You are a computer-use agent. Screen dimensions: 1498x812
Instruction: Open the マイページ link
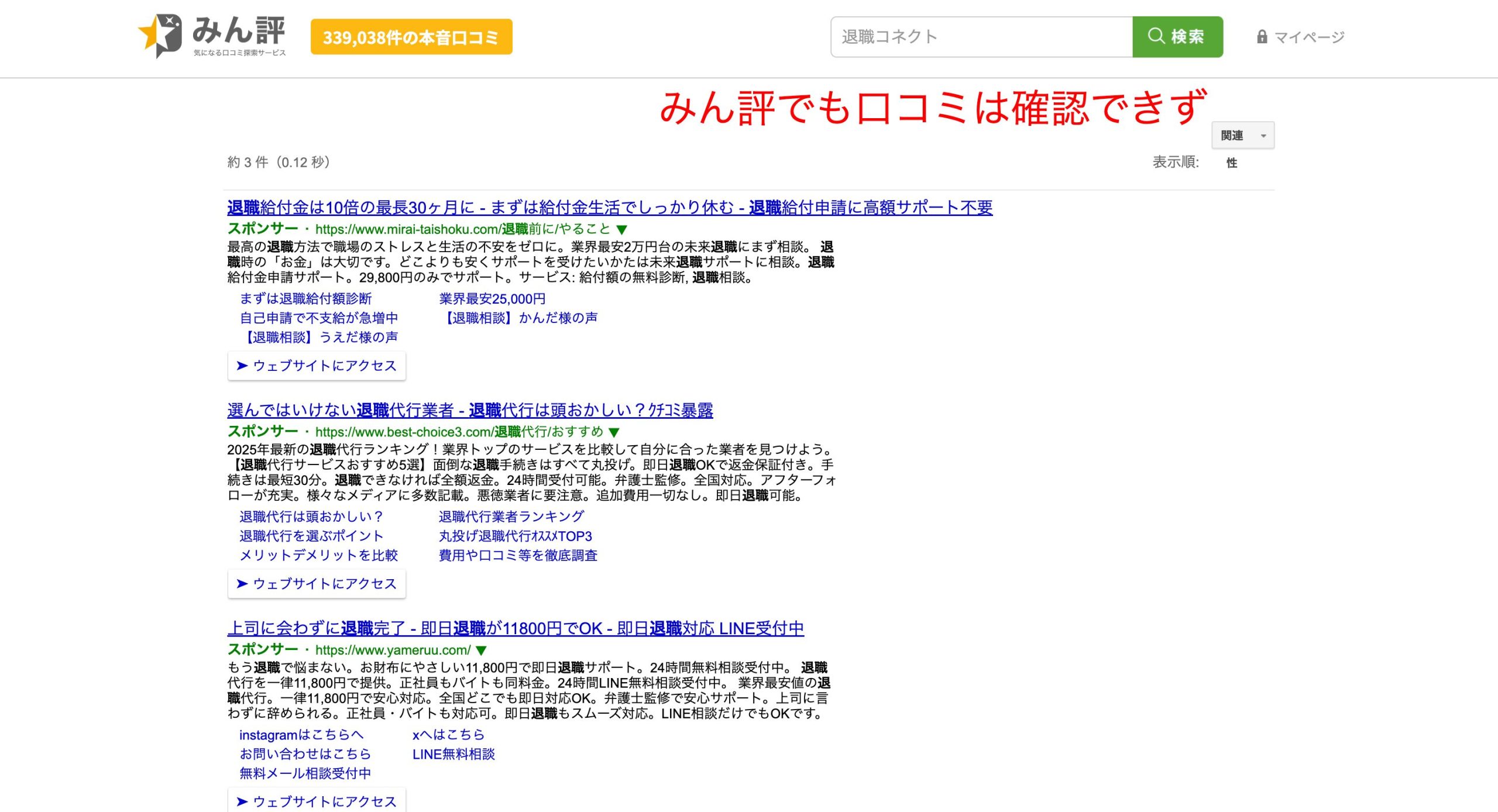click(1309, 37)
